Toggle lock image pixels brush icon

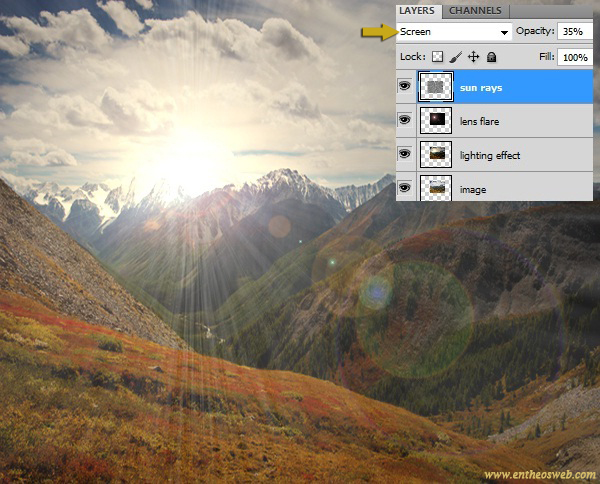pos(456,57)
